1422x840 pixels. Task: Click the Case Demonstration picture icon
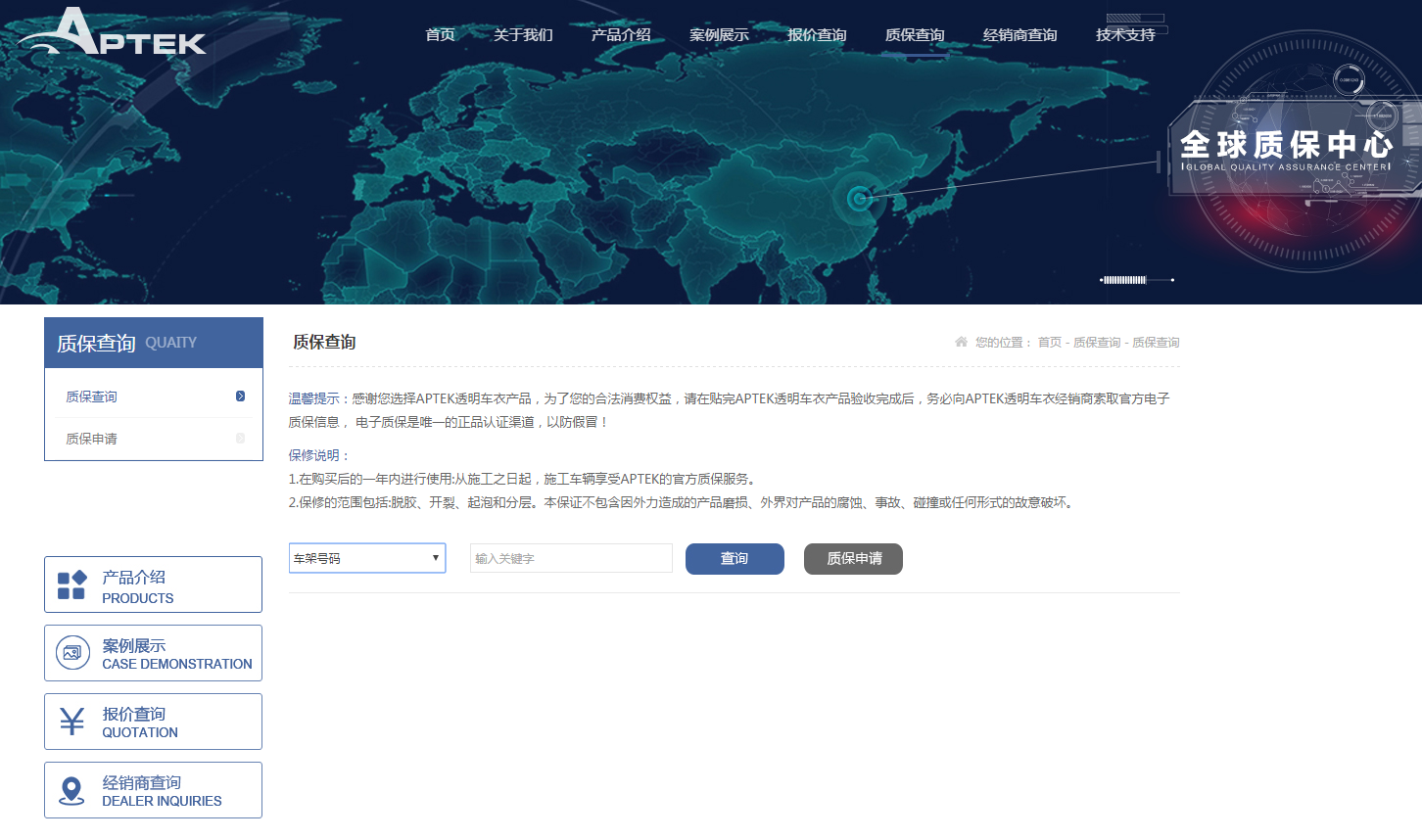[x=72, y=653]
